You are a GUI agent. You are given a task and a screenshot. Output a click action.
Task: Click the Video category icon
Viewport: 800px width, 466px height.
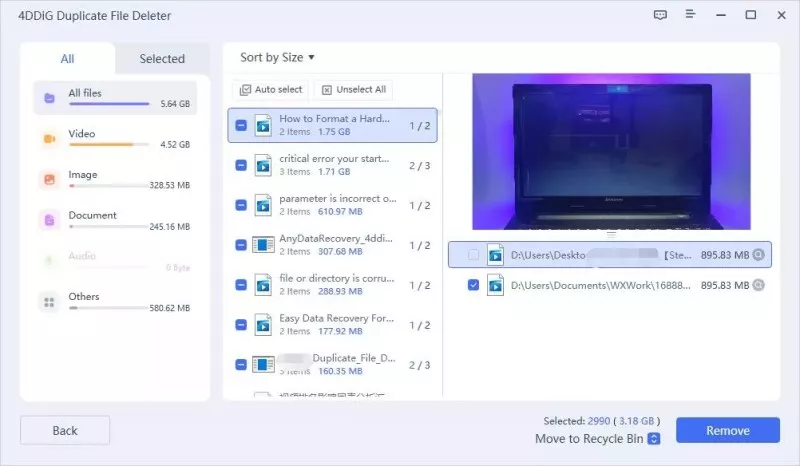(49, 139)
